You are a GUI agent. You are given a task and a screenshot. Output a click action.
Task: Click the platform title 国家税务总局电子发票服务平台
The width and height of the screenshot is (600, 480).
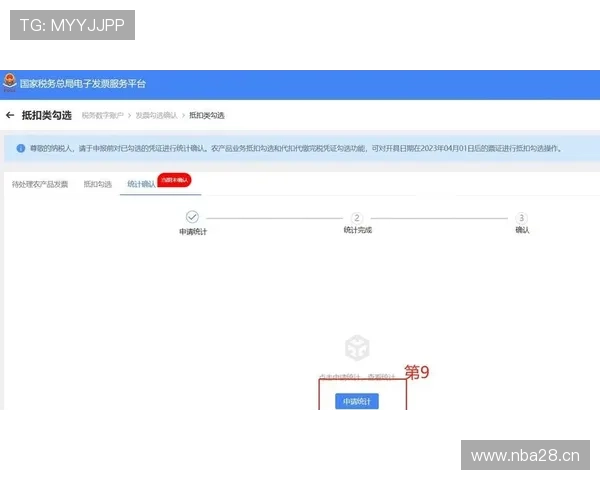(83, 83)
